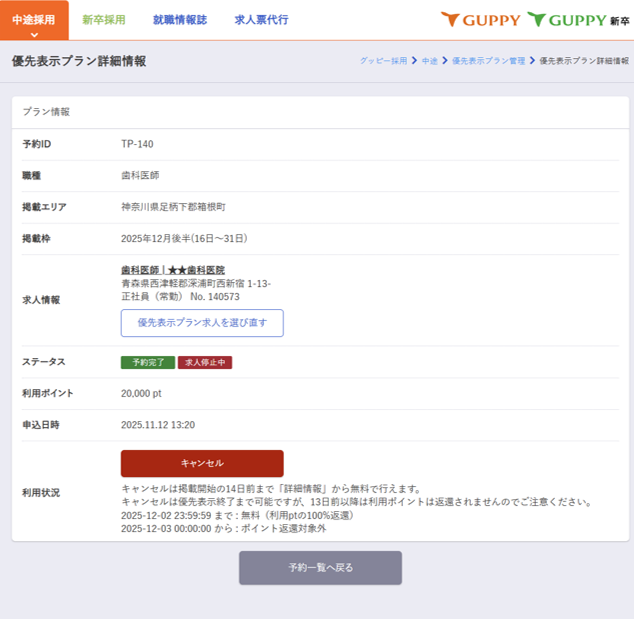
Task: Open 優先表示プラン管理 breadcrumb link
Action: (488, 61)
